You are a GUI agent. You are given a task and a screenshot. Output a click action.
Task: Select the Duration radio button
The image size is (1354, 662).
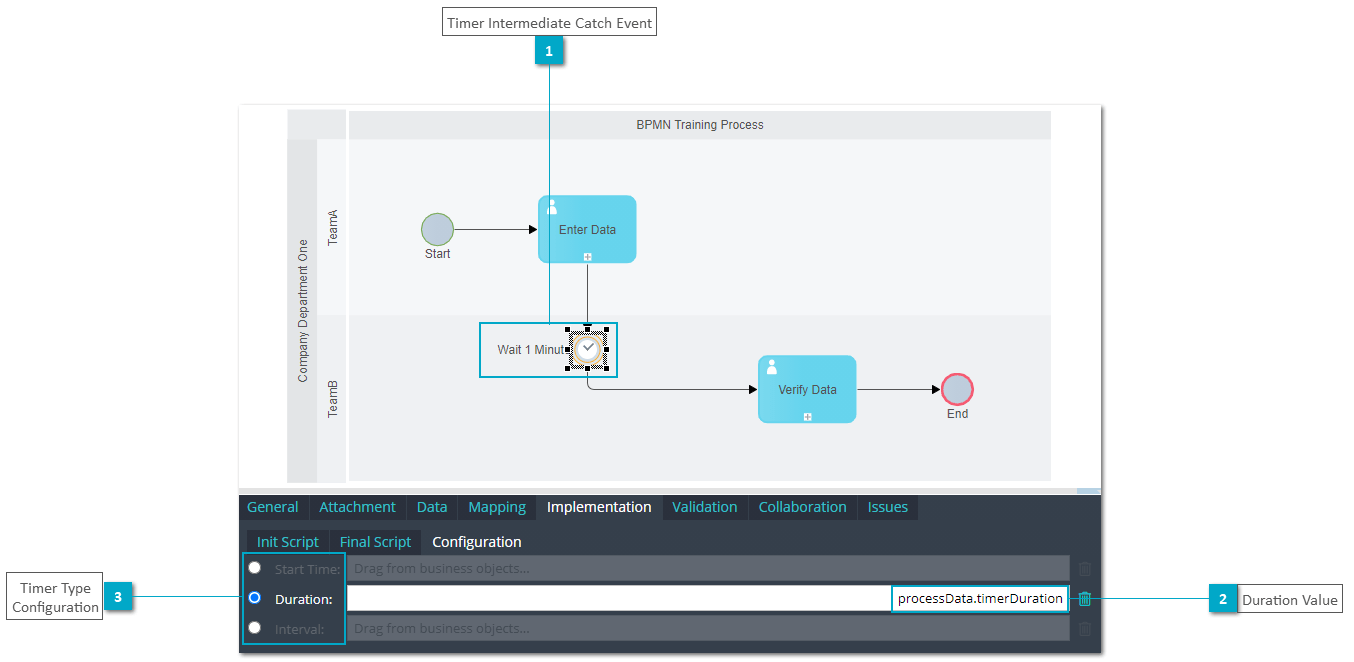(255, 598)
